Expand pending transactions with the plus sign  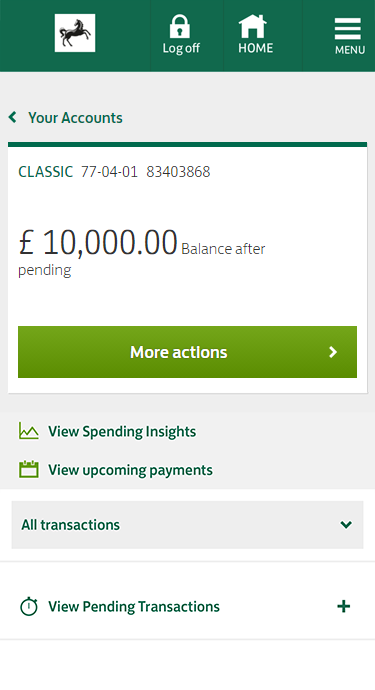[344, 606]
